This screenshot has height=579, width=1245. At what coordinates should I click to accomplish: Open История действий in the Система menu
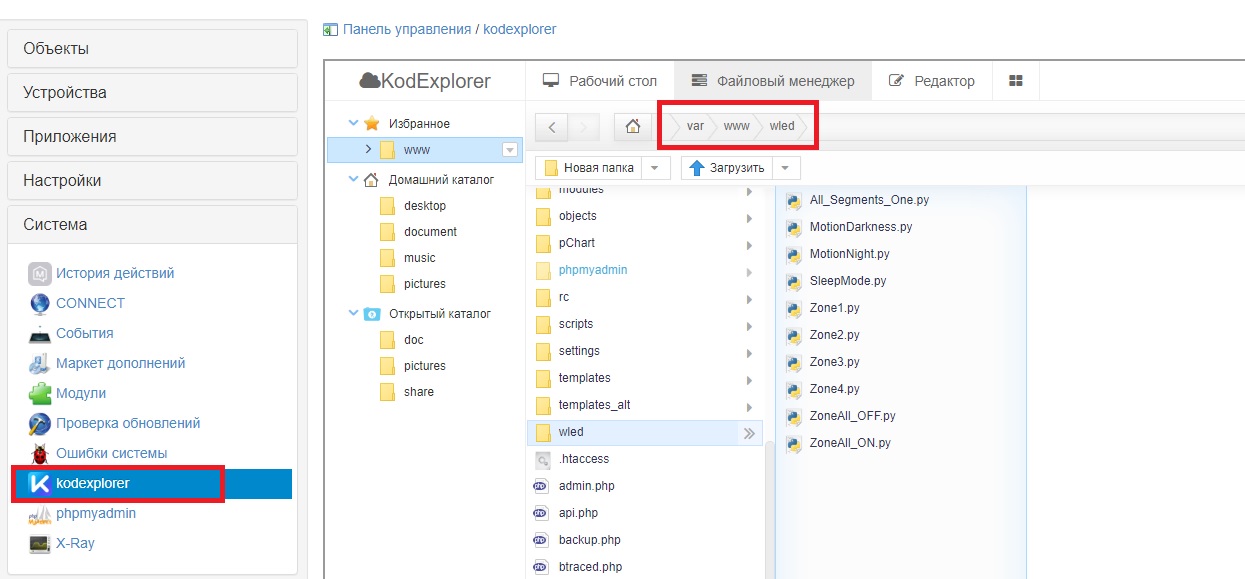click(x=115, y=273)
